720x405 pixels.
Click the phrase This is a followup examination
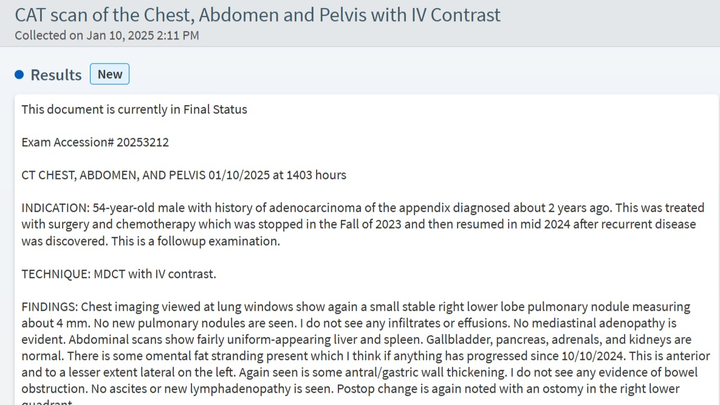196,241
